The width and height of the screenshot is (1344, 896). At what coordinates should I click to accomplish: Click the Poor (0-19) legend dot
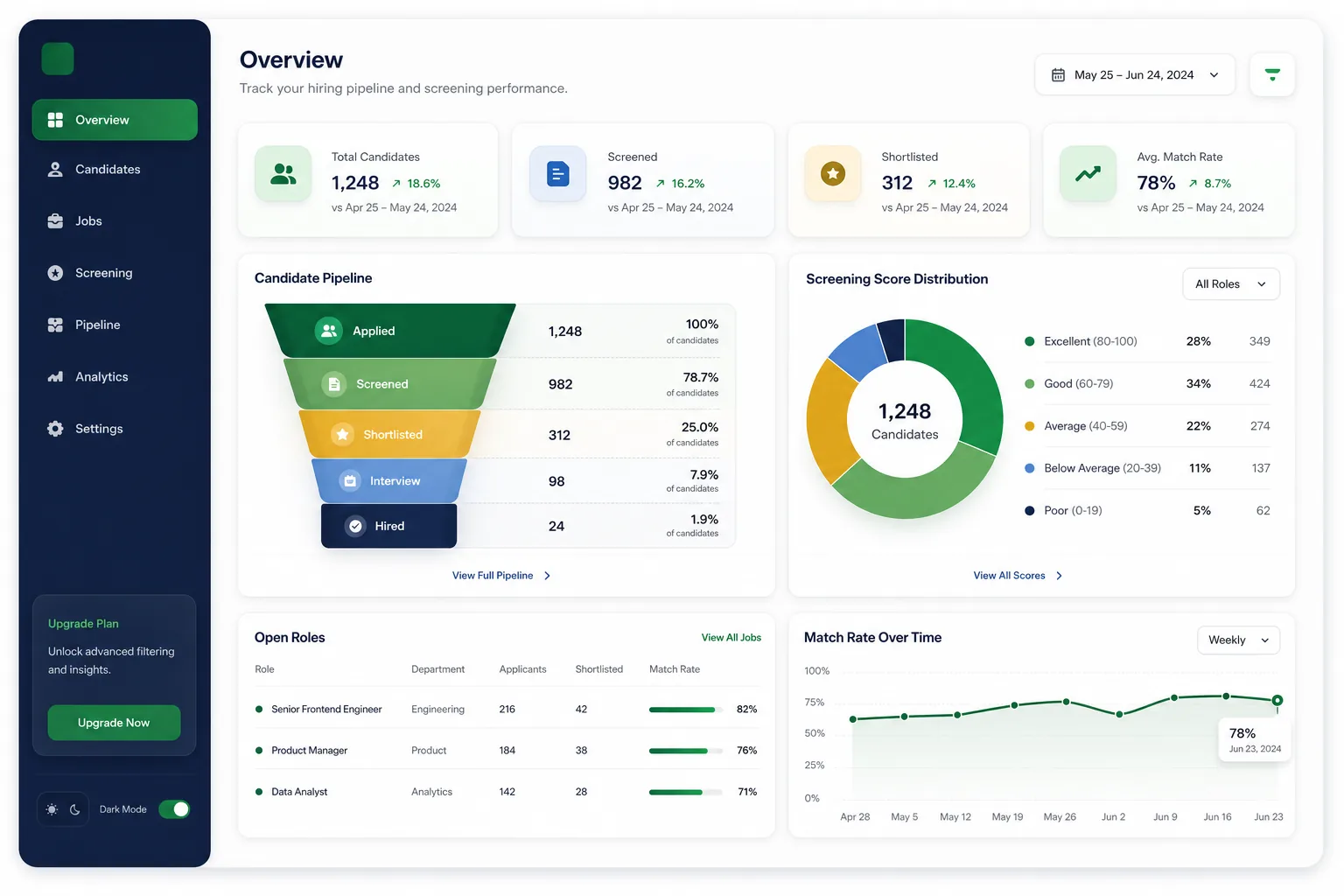pos(1030,511)
